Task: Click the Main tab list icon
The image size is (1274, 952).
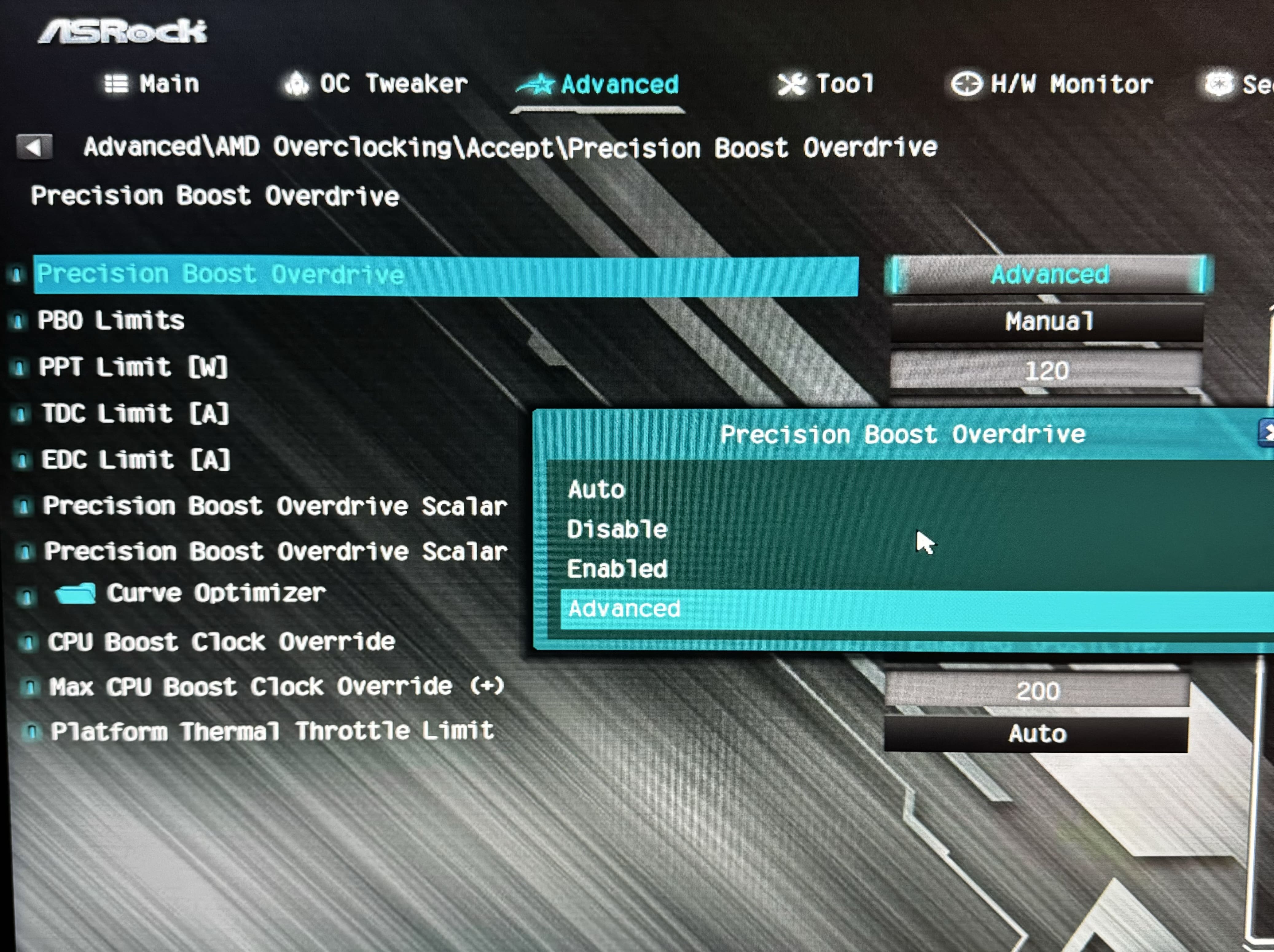Action: point(116,84)
